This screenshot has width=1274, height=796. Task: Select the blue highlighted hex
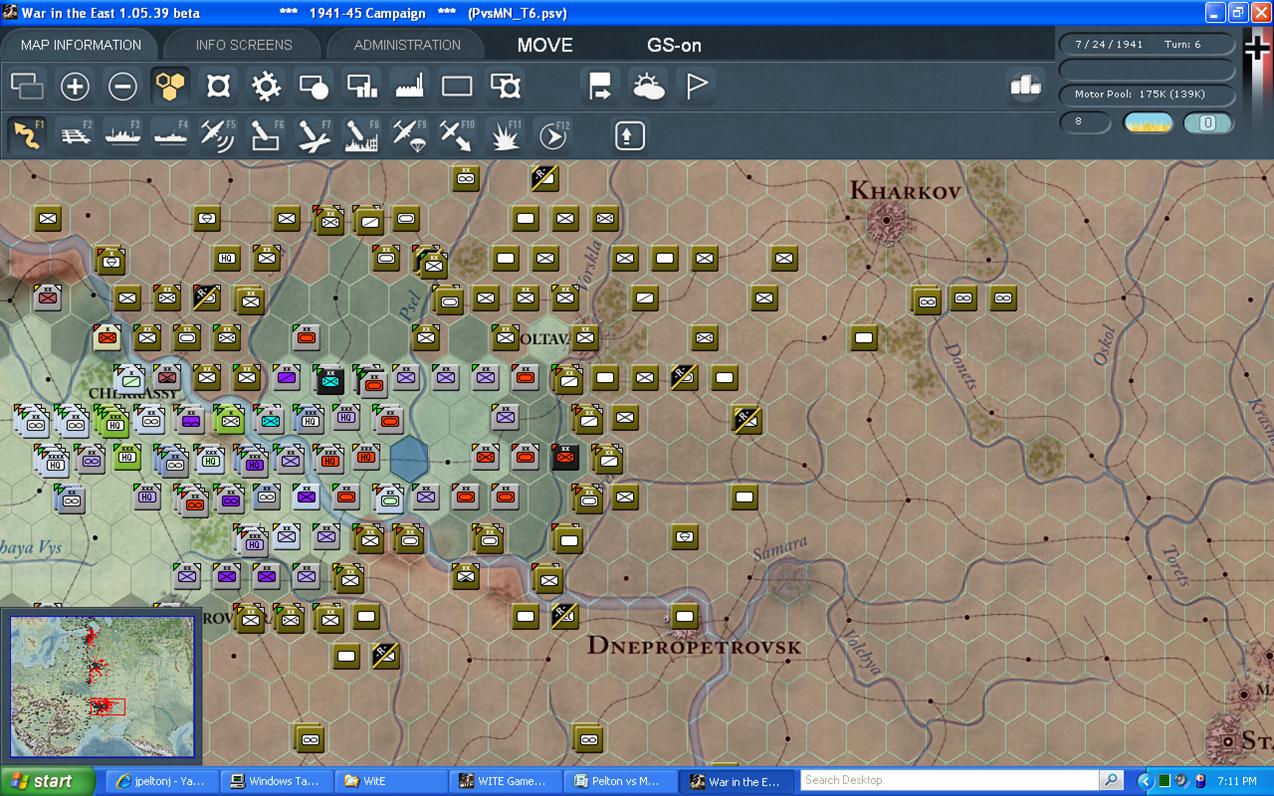click(409, 458)
